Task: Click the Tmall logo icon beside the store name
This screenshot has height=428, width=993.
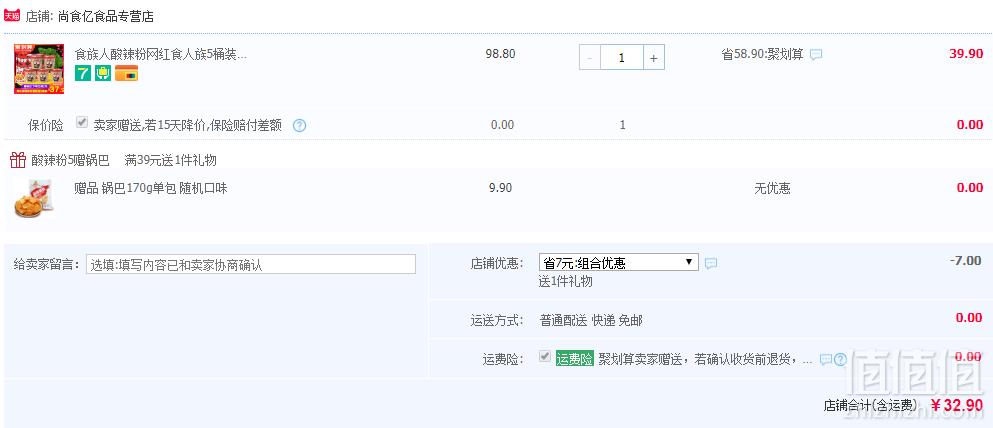Action: coord(12,15)
